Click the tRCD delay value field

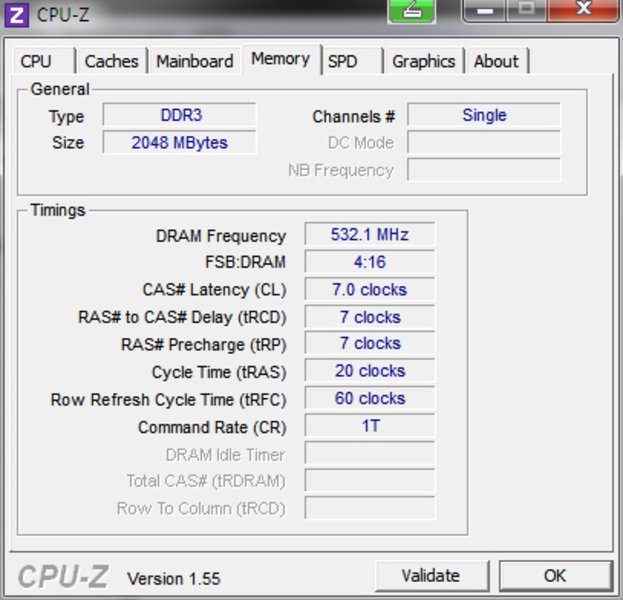click(370, 317)
